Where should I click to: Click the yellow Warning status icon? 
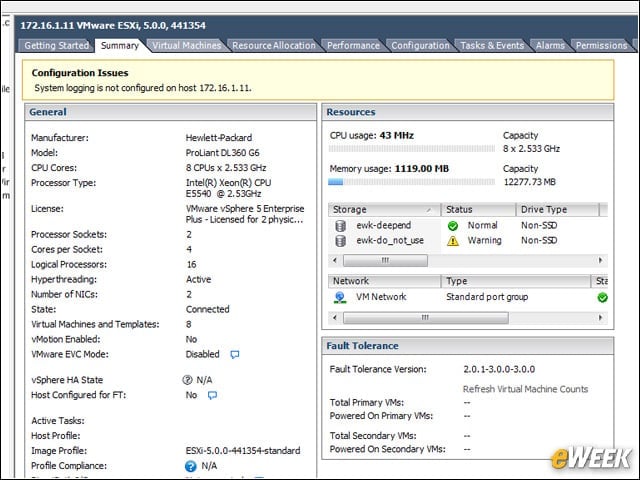tap(453, 241)
